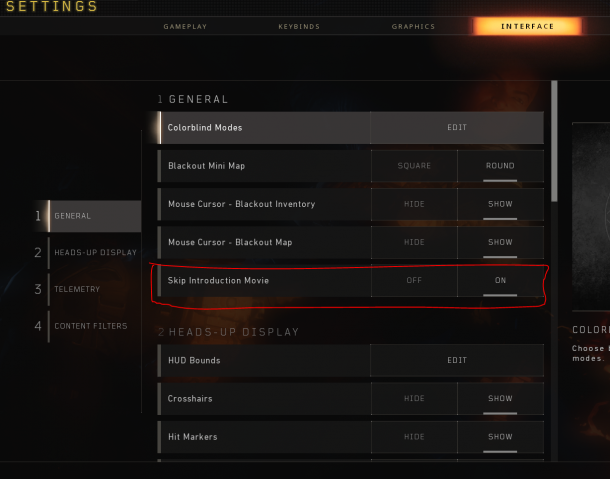Jump to General section in sidebar

point(88,216)
